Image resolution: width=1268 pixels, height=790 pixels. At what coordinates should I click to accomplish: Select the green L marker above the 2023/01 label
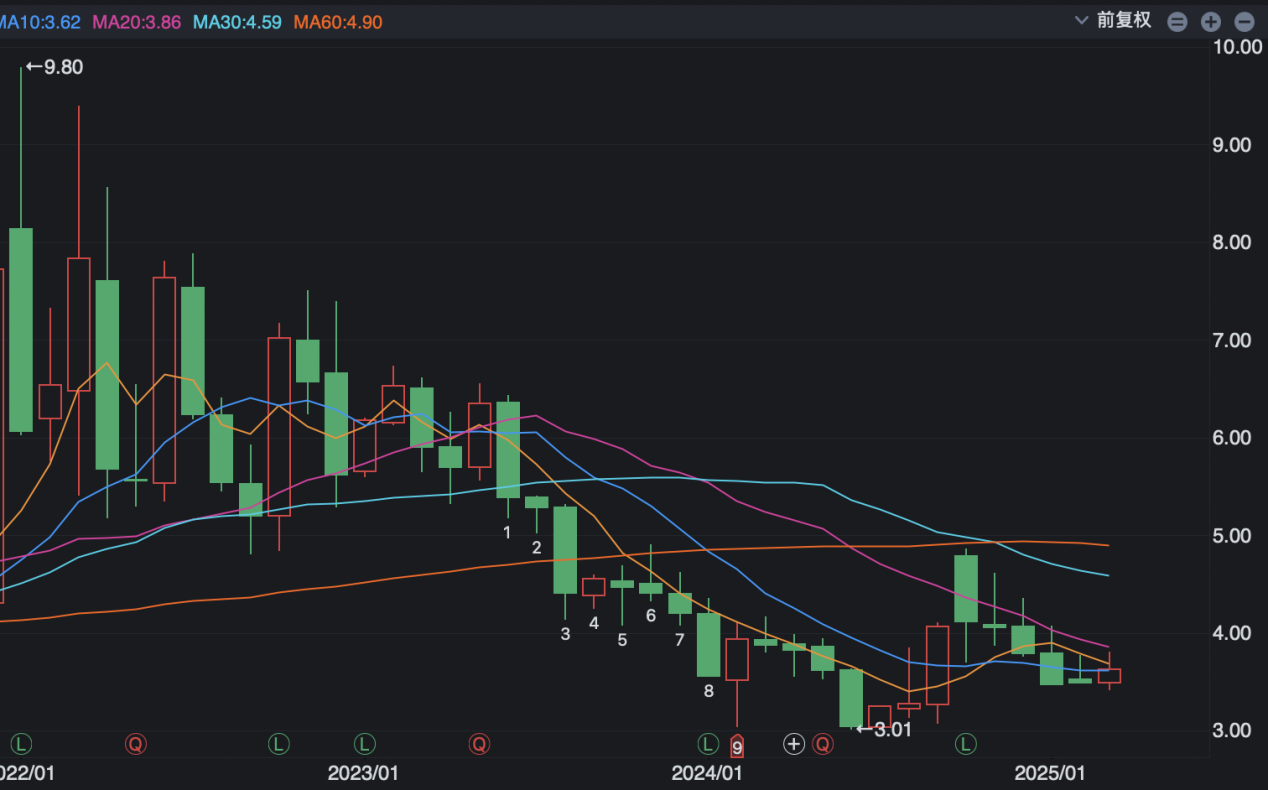tap(365, 743)
